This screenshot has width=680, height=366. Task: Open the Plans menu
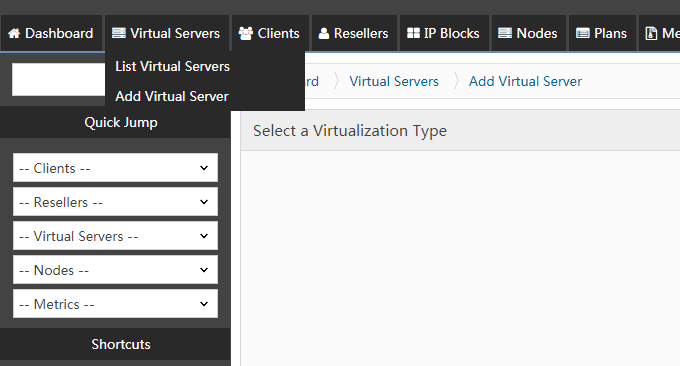click(602, 33)
